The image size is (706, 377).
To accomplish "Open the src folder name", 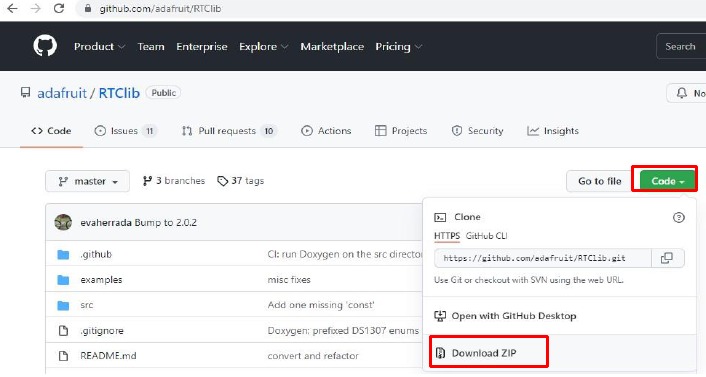I will point(87,305).
